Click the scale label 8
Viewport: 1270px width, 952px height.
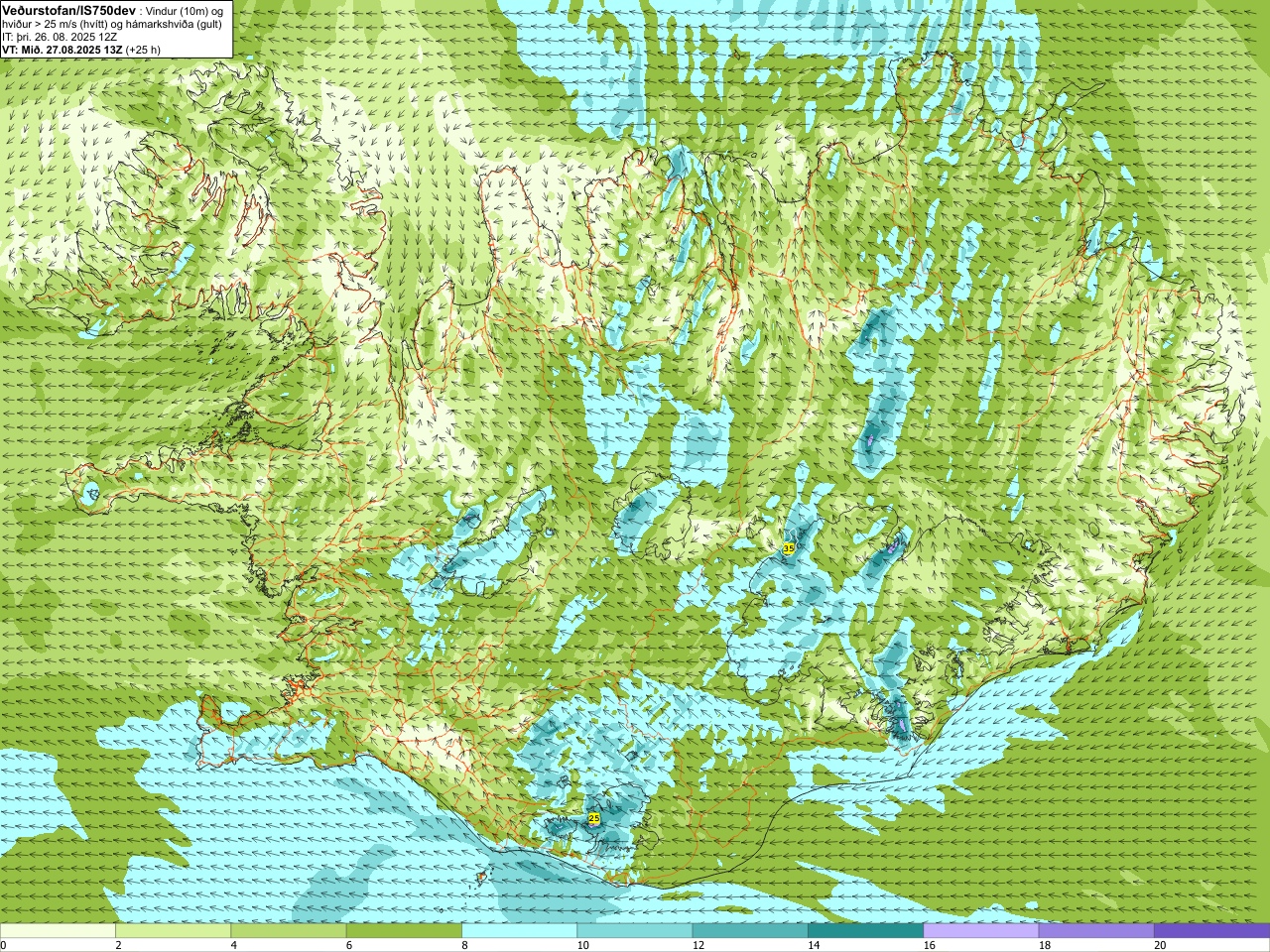point(463,945)
